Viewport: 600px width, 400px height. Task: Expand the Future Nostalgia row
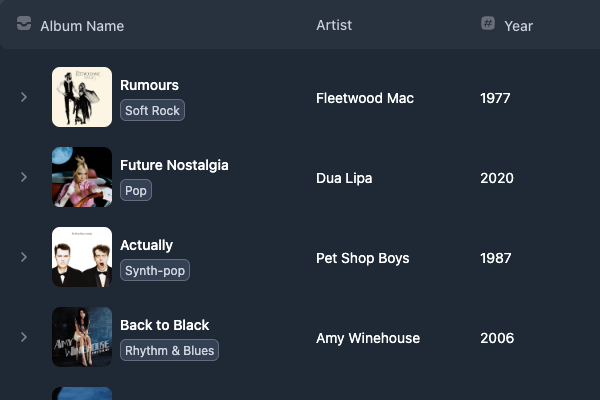[x=24, y=177]
